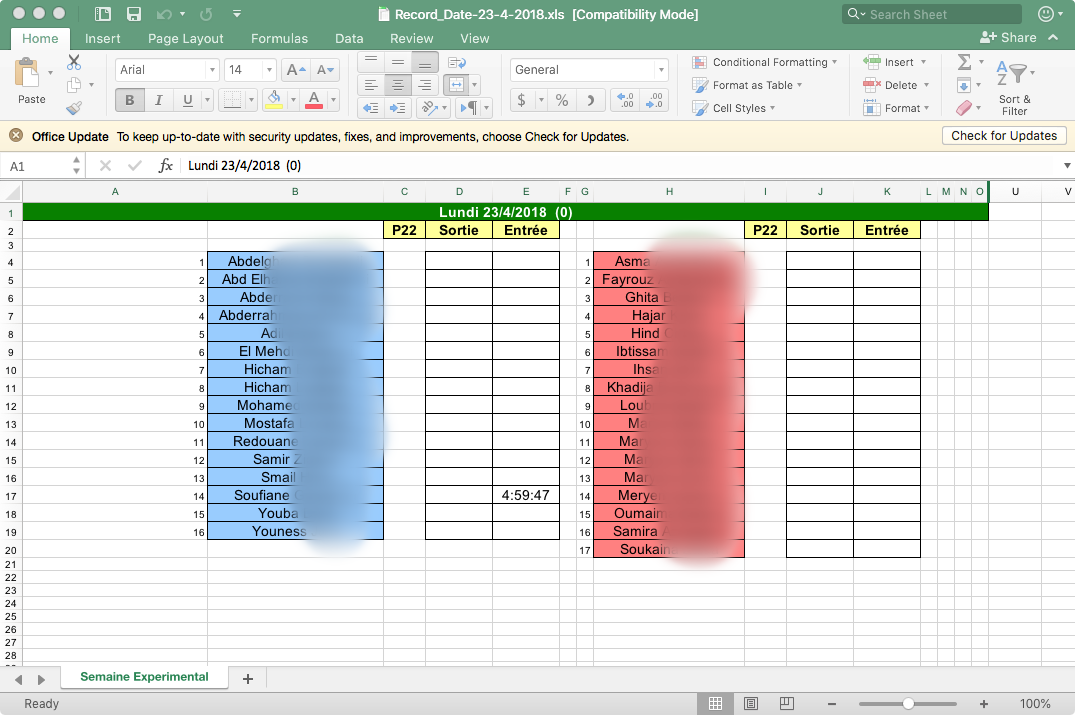This screenshot has height=715, width=1075.
Task: Open the Arial font name dropdown
Action: [x=213, y=70]
